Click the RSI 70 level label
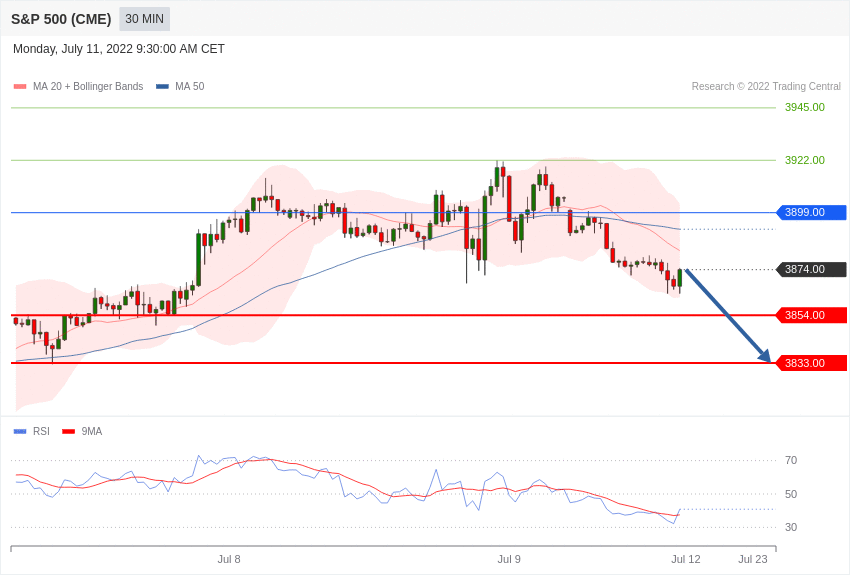 click(791, 461)
